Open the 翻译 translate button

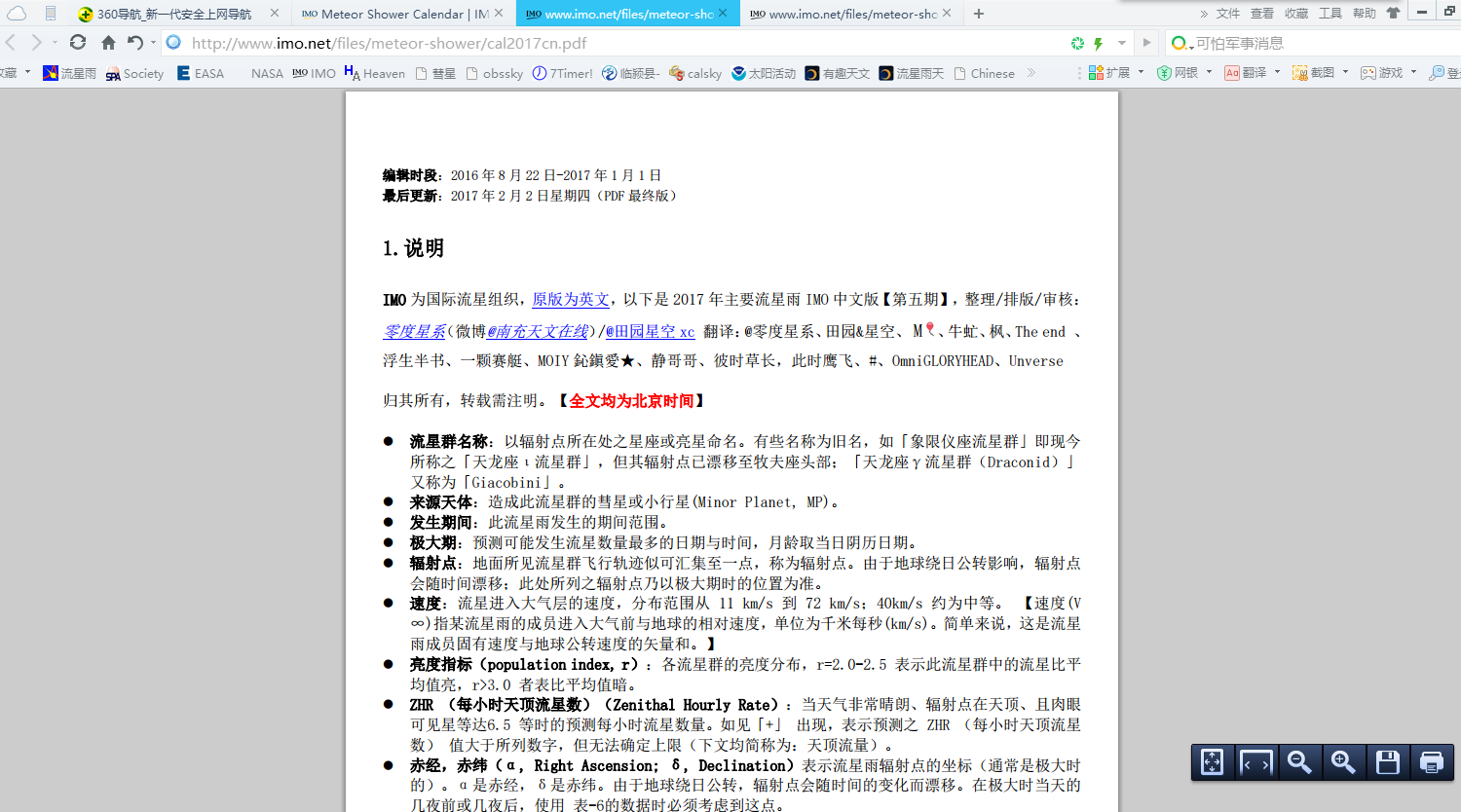pos(1246,73)
